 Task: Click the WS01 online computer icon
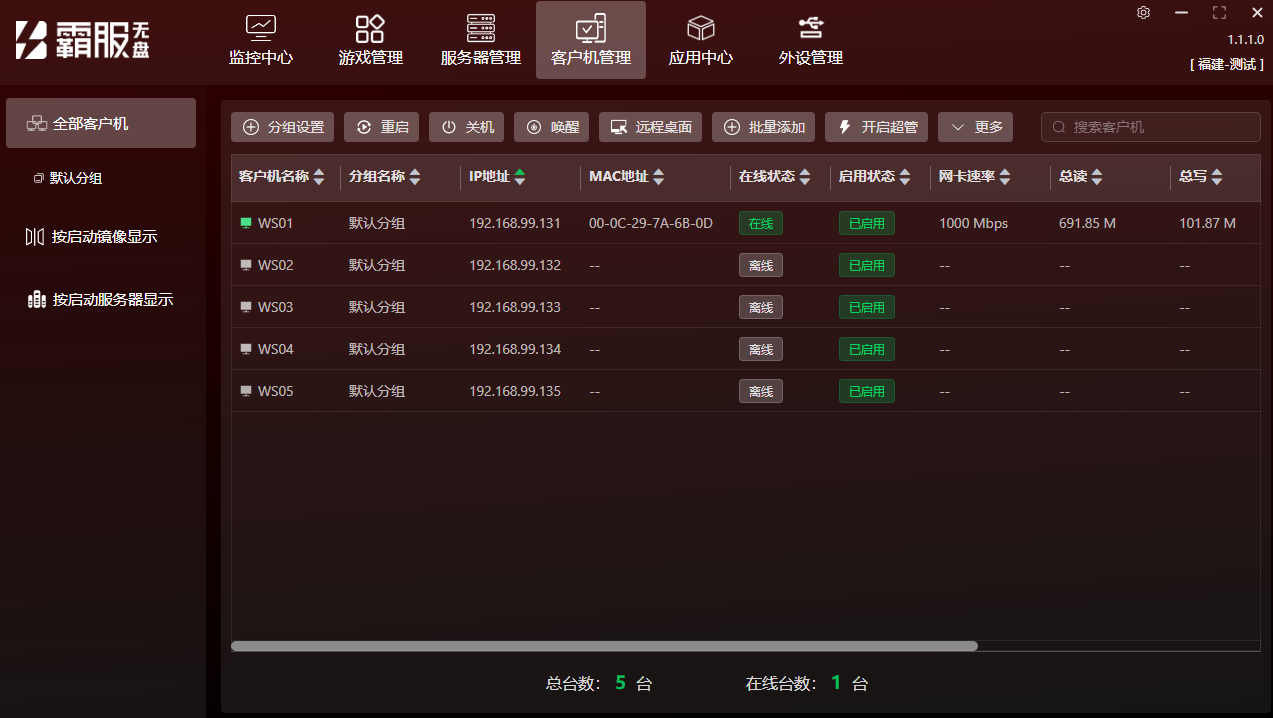246,223
